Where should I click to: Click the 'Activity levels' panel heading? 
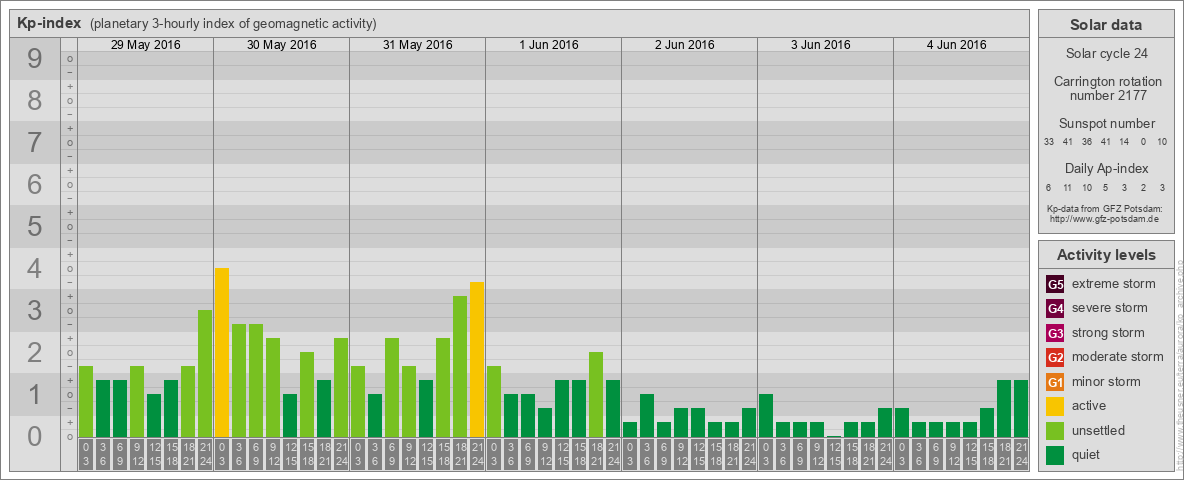coord(1106,255)
